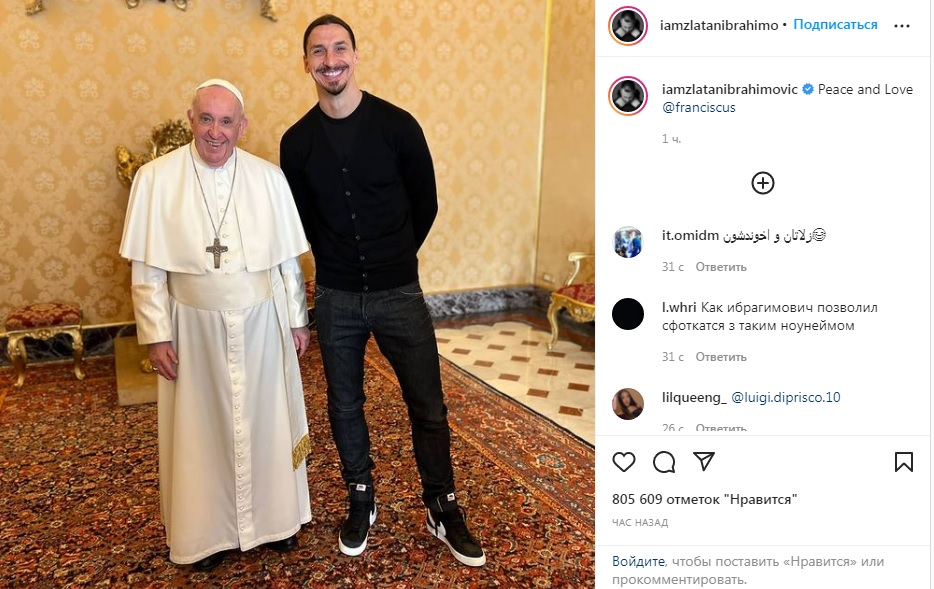Open the post photo
The height and width of the screenshot is (589, 934).
tap(297, 294)
